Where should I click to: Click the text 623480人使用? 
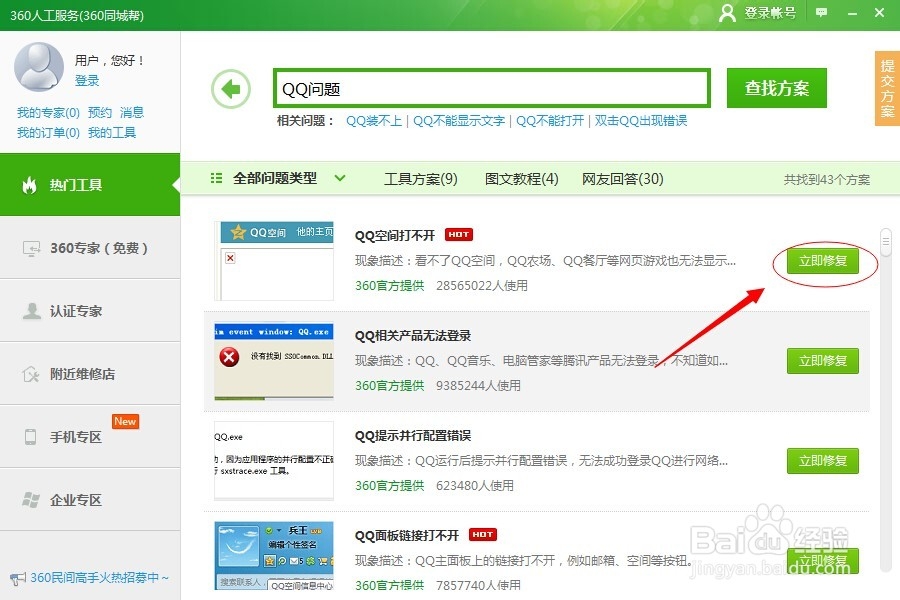coord(475,485)
